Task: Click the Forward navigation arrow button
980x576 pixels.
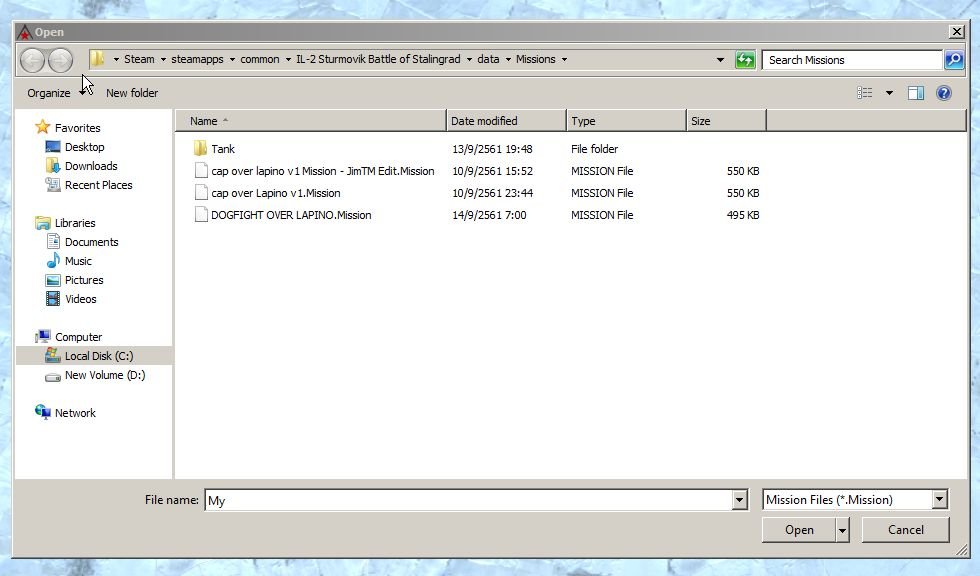Action: [60, 60]
